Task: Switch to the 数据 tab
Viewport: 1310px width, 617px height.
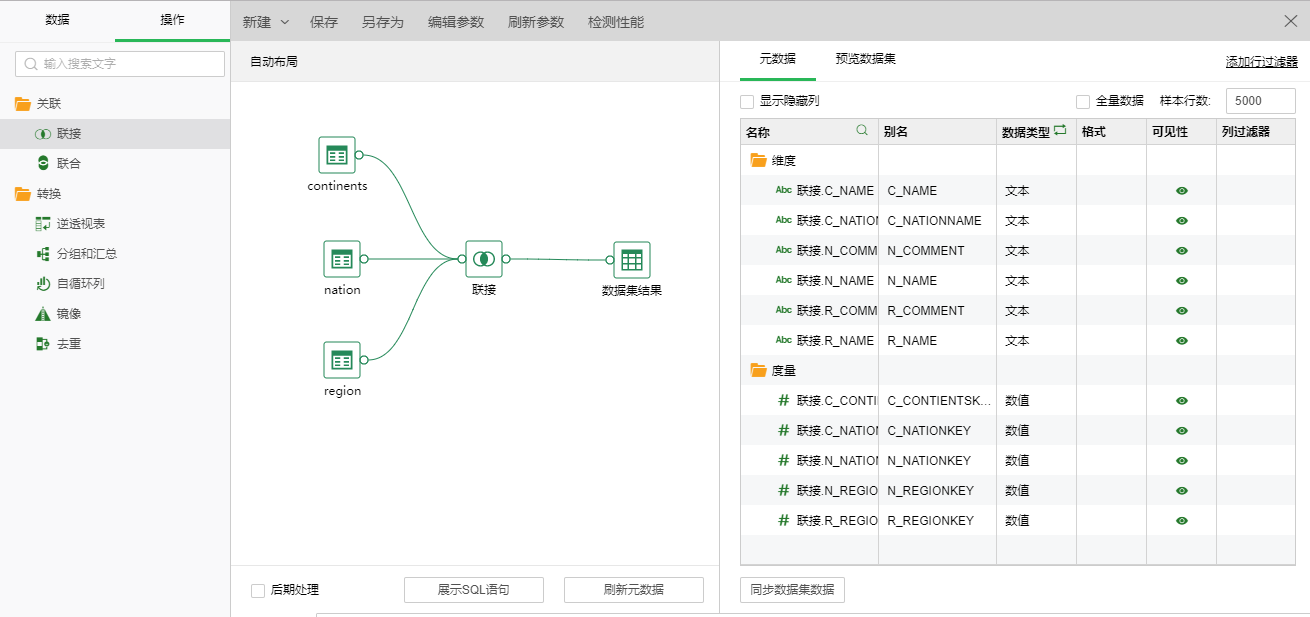Action: click(x=58, y=20)
